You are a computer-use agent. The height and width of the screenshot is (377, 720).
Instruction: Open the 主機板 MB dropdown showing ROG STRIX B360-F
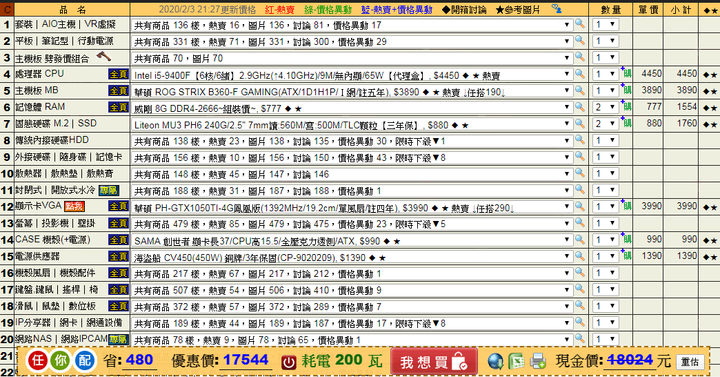click(352, 91)
